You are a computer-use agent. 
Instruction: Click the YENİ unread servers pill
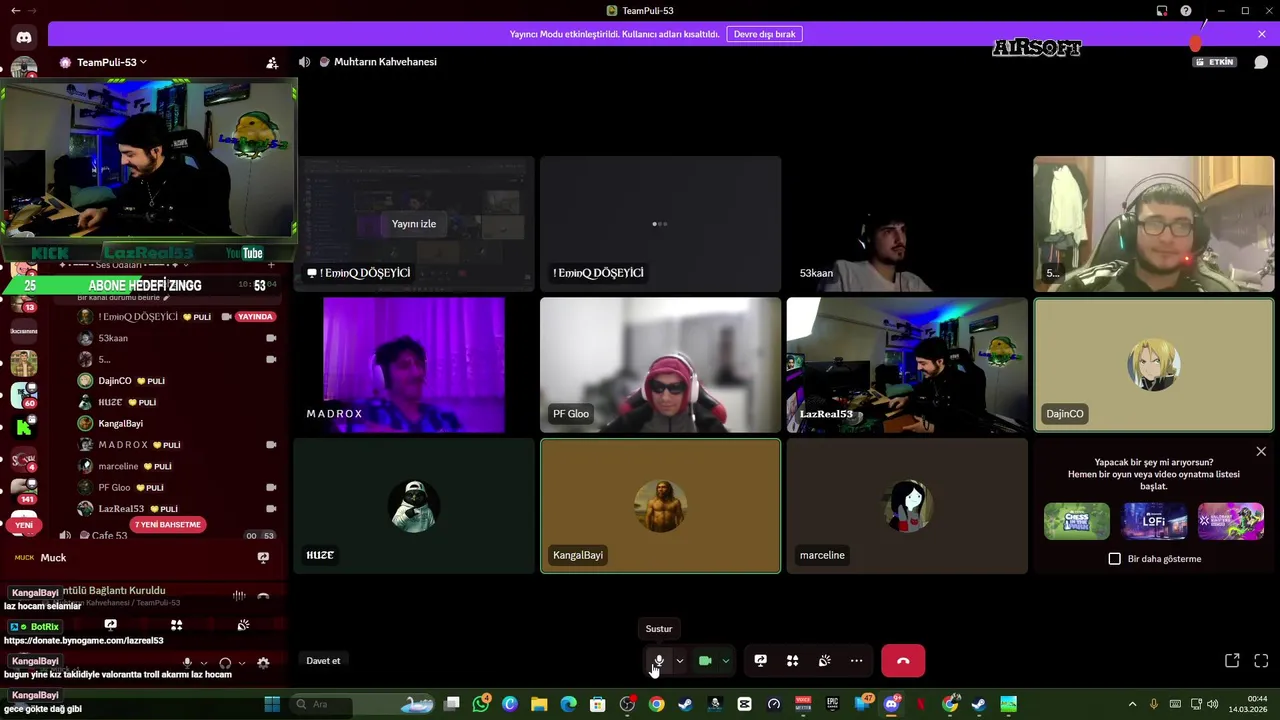coord(24,525)
